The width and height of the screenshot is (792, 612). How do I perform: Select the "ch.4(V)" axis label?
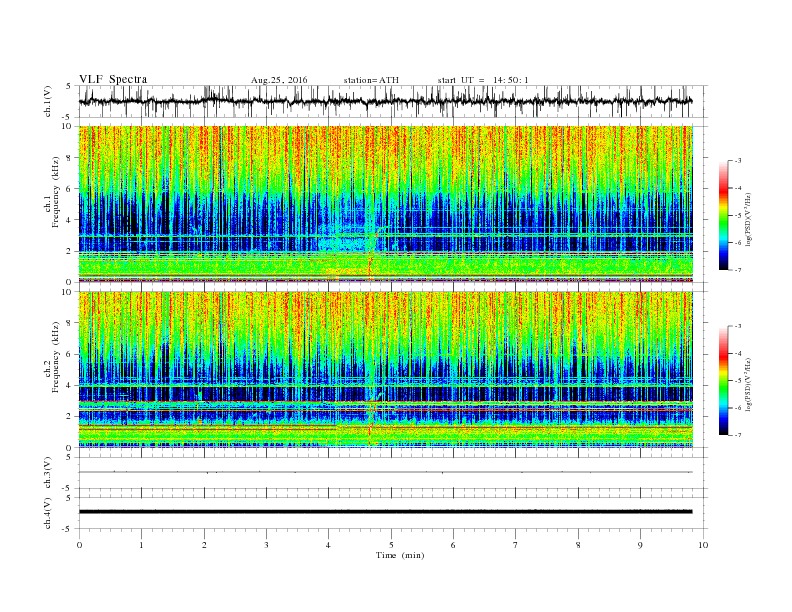click(48, 513)
